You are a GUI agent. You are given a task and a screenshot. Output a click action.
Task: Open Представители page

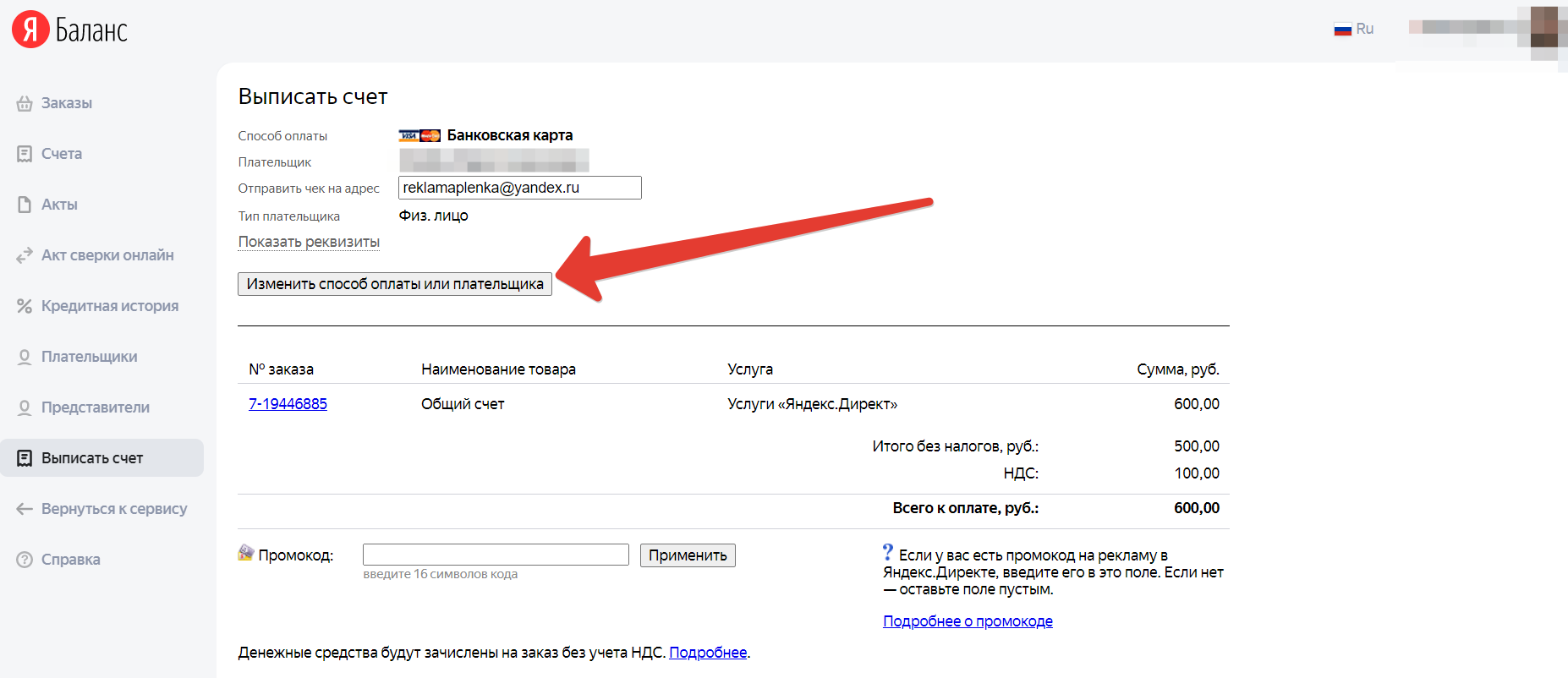(96, 407)
